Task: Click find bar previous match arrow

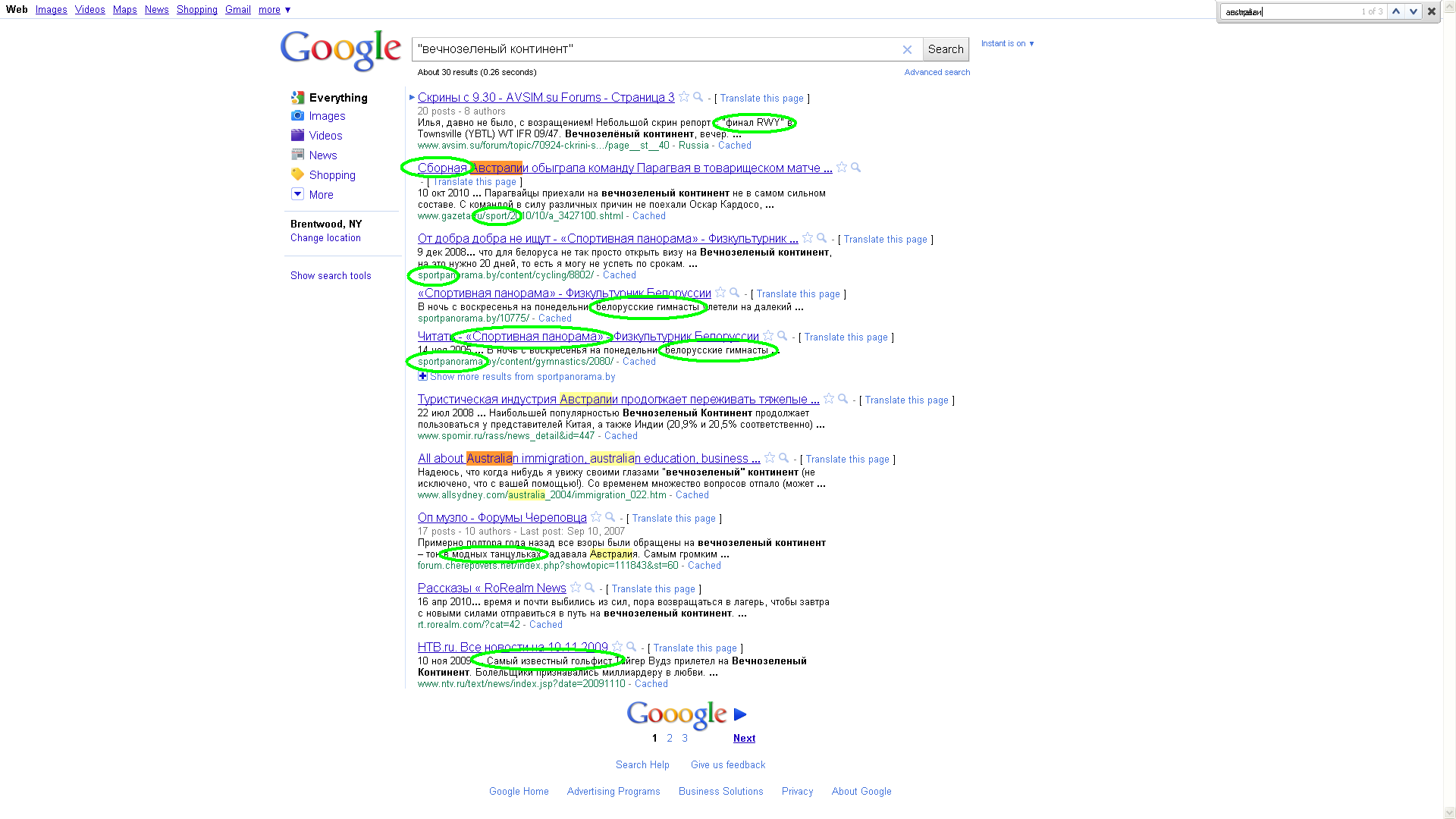Action: click(1396, 11)
